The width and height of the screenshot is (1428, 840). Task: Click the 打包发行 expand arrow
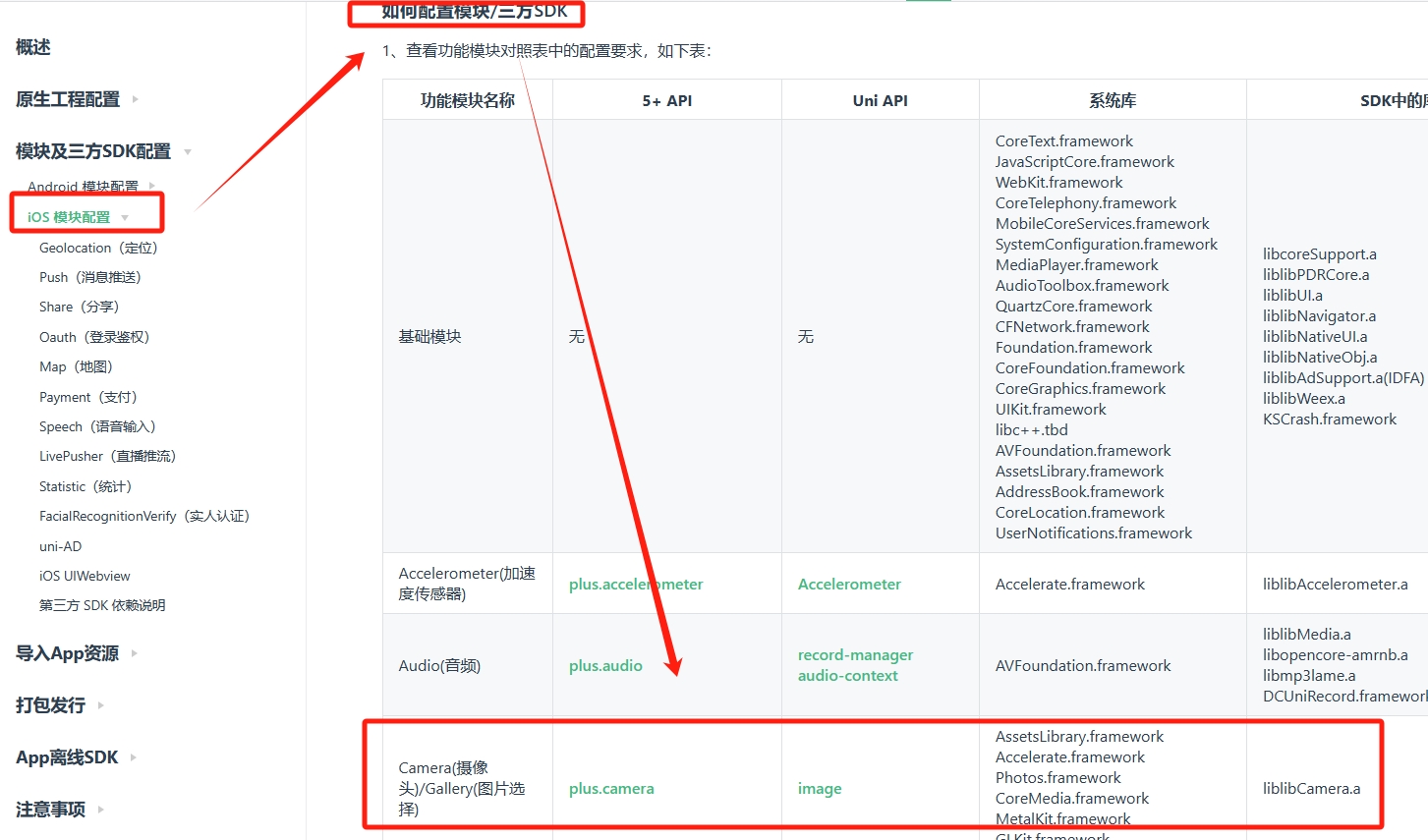(100, 705)
